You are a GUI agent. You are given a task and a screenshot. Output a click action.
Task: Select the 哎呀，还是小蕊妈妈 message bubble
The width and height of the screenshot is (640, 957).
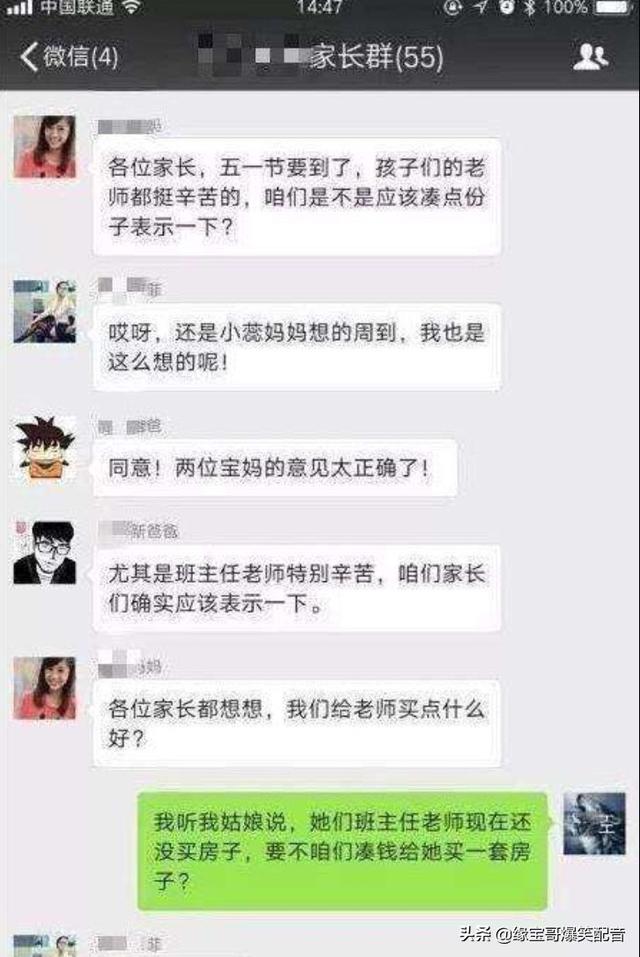297,347
